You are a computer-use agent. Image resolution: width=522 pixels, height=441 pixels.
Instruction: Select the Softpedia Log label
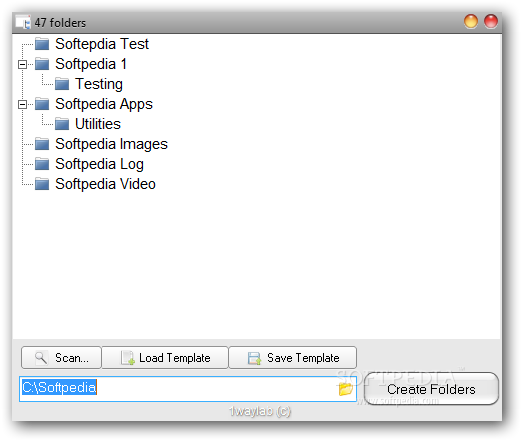[99, 164]
